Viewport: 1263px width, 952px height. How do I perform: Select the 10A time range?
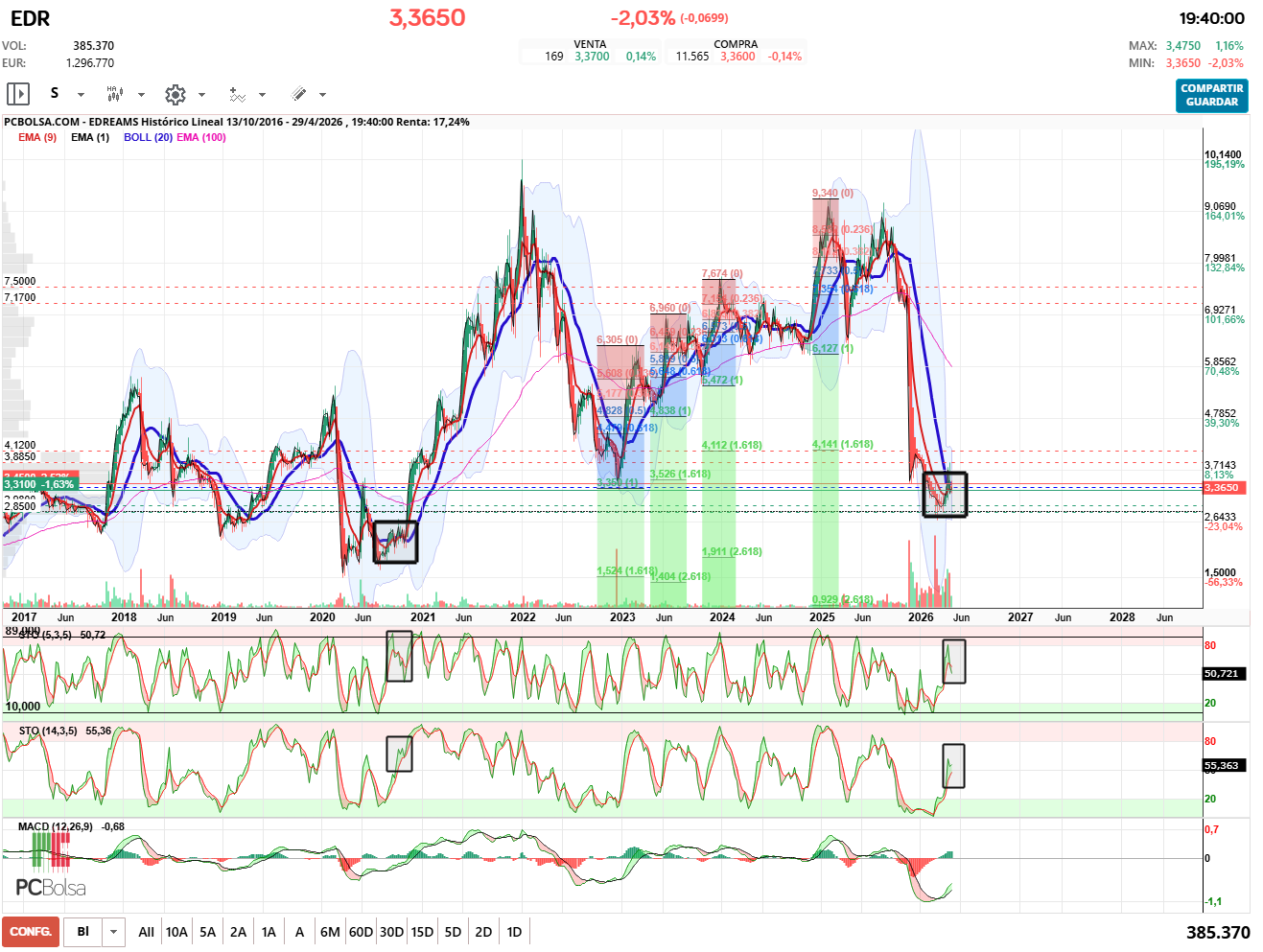(176, 932)
